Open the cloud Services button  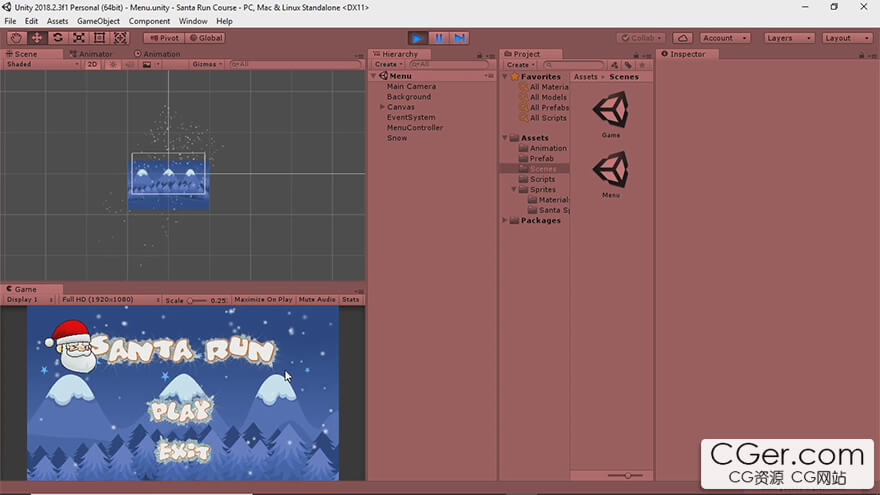682,38
